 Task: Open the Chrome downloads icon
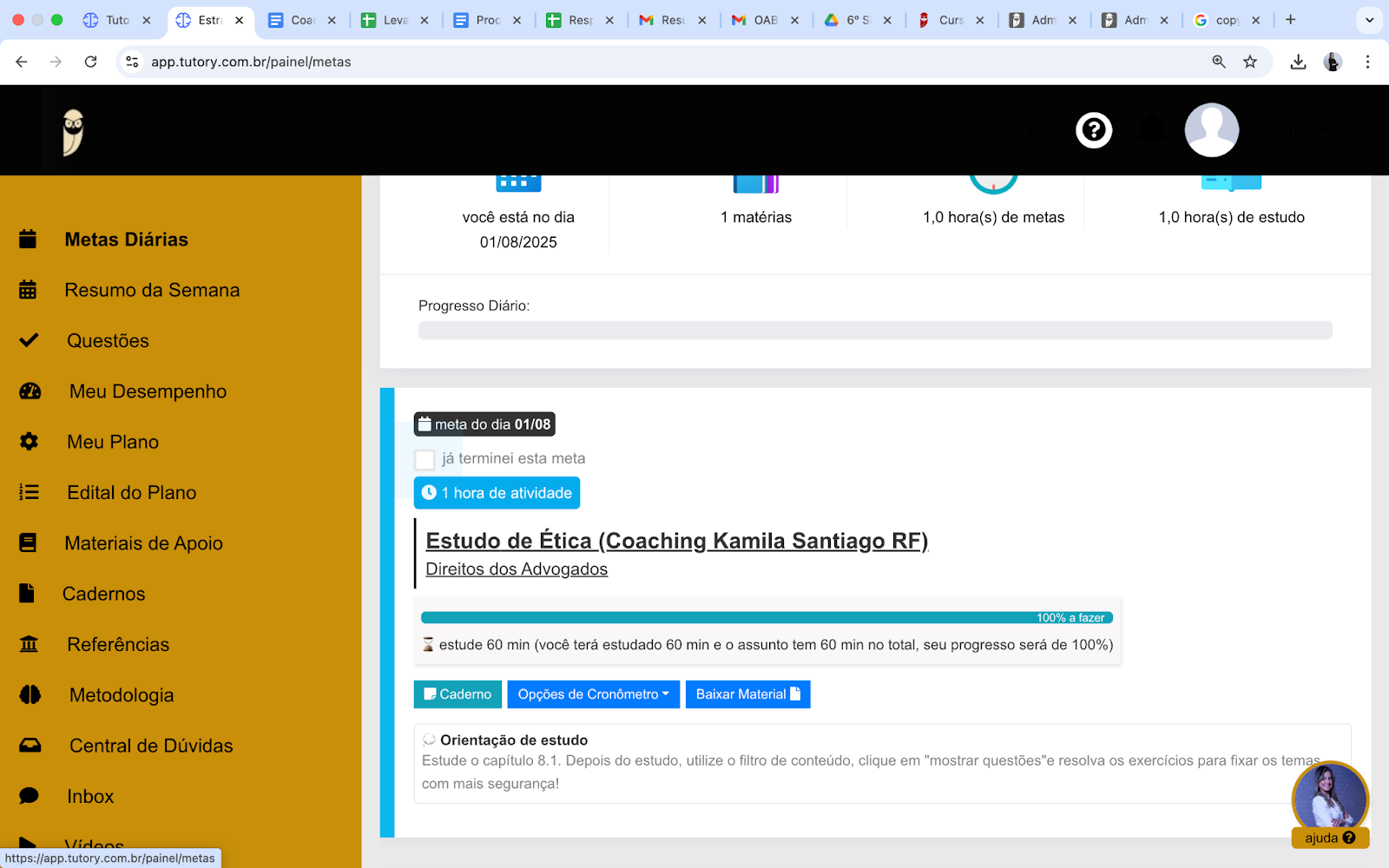[1298, 62]
